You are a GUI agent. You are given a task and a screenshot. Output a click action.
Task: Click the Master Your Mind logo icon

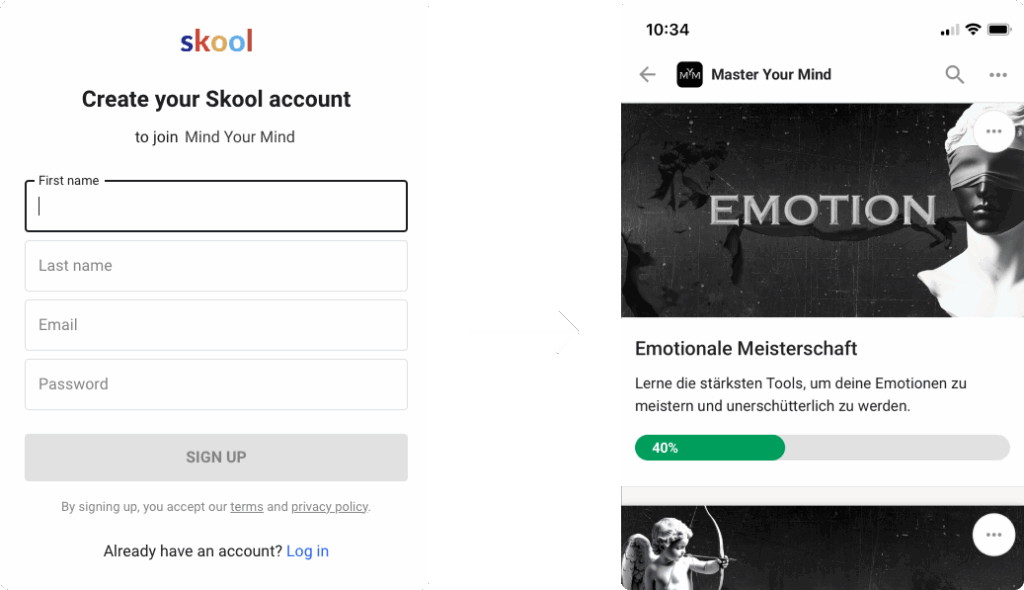[x=690, y=74]
